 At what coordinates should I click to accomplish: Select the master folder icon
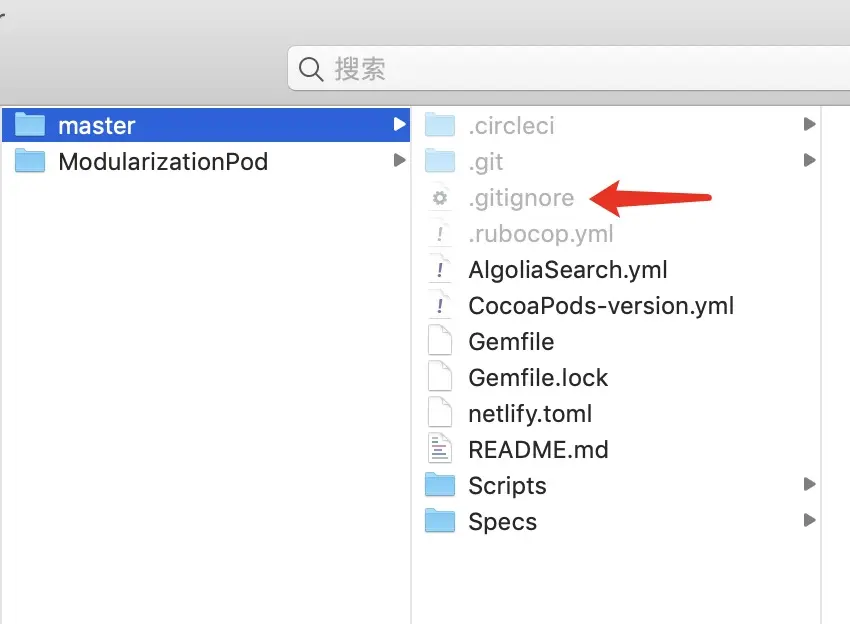click(30, 125)
